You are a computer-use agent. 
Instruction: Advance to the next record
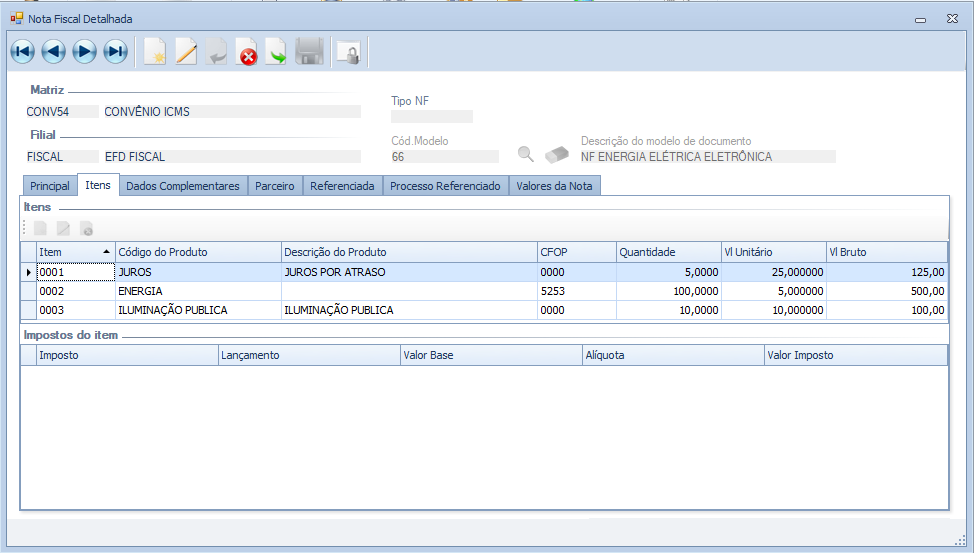pos(85,52)
